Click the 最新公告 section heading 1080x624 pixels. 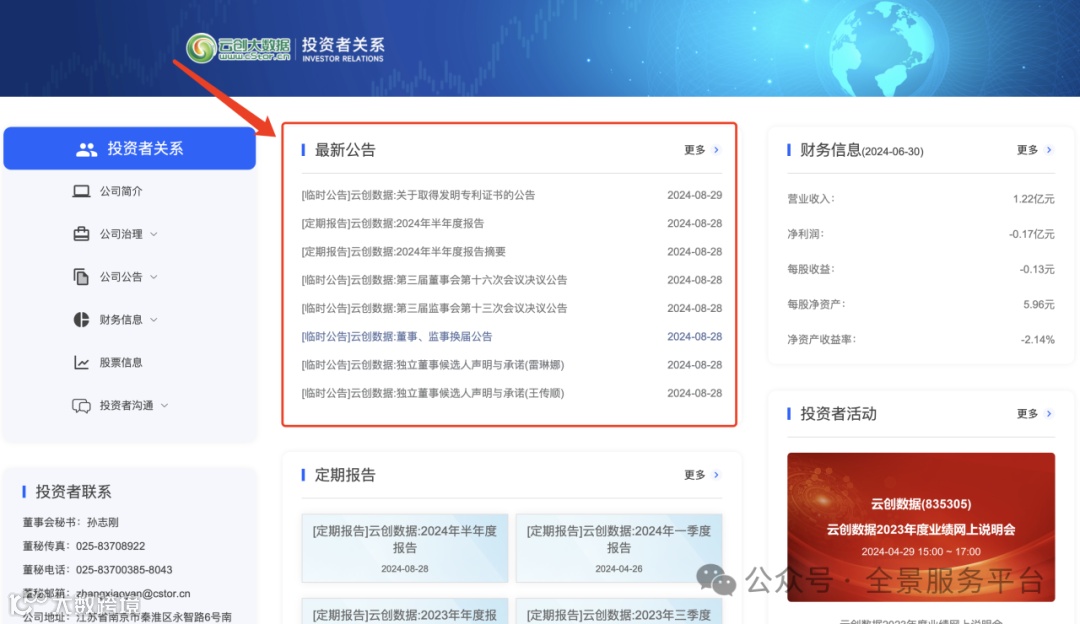pyautogui.click(x=345, y=149)
